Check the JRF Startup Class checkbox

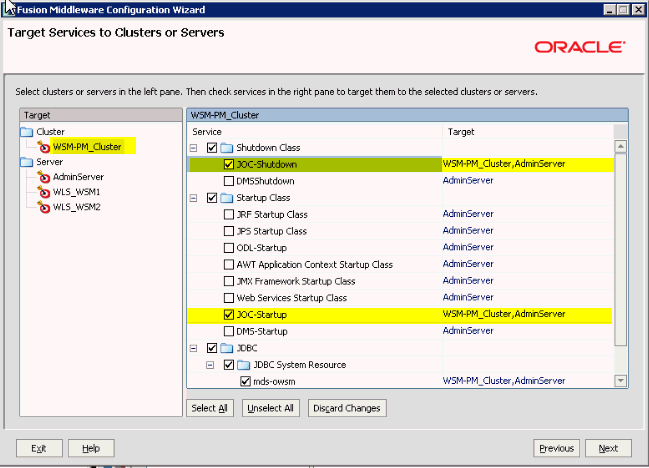[228, 214]
